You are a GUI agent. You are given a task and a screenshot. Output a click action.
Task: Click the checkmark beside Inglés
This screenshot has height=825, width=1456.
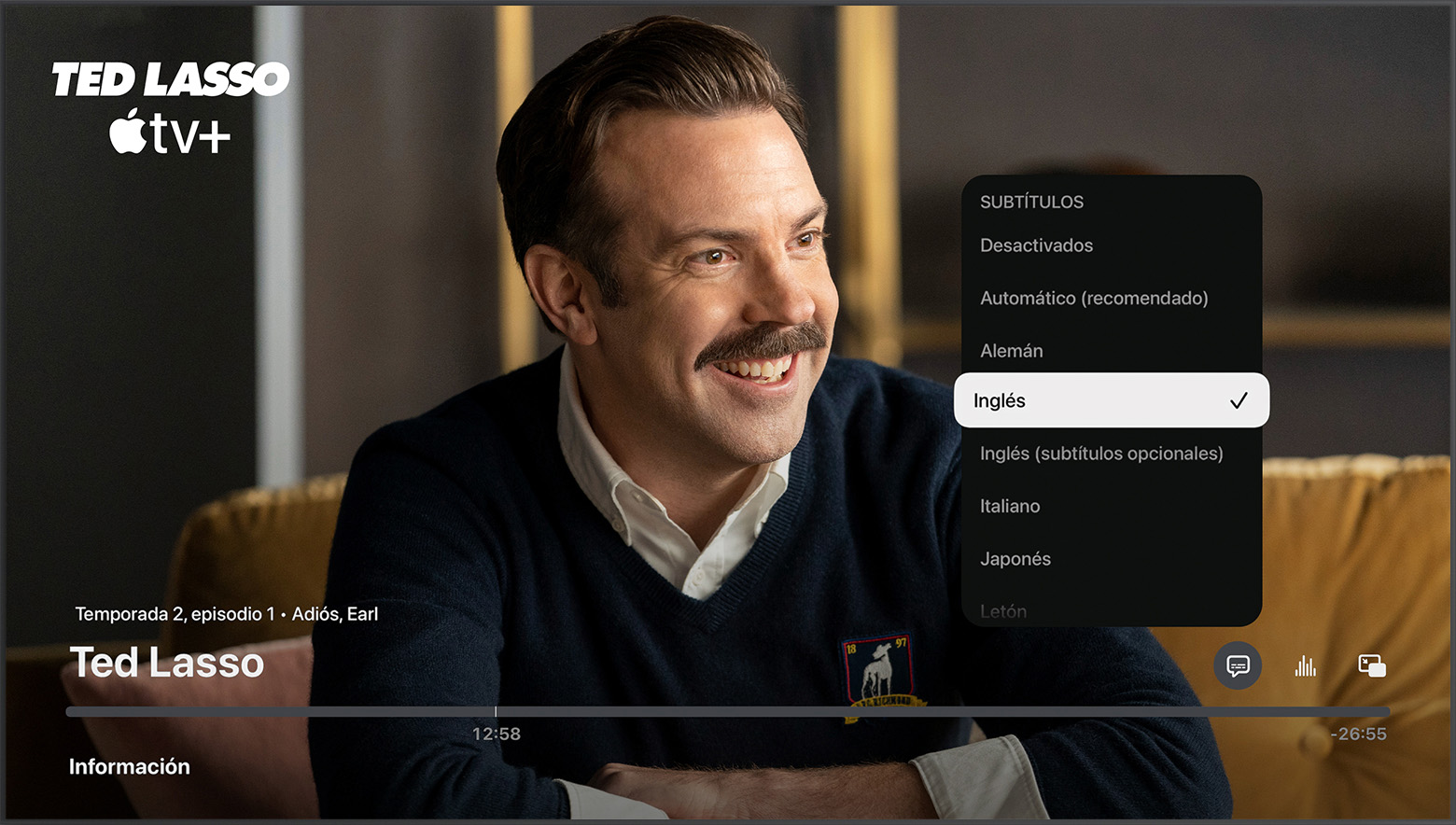pos(1239,399)
